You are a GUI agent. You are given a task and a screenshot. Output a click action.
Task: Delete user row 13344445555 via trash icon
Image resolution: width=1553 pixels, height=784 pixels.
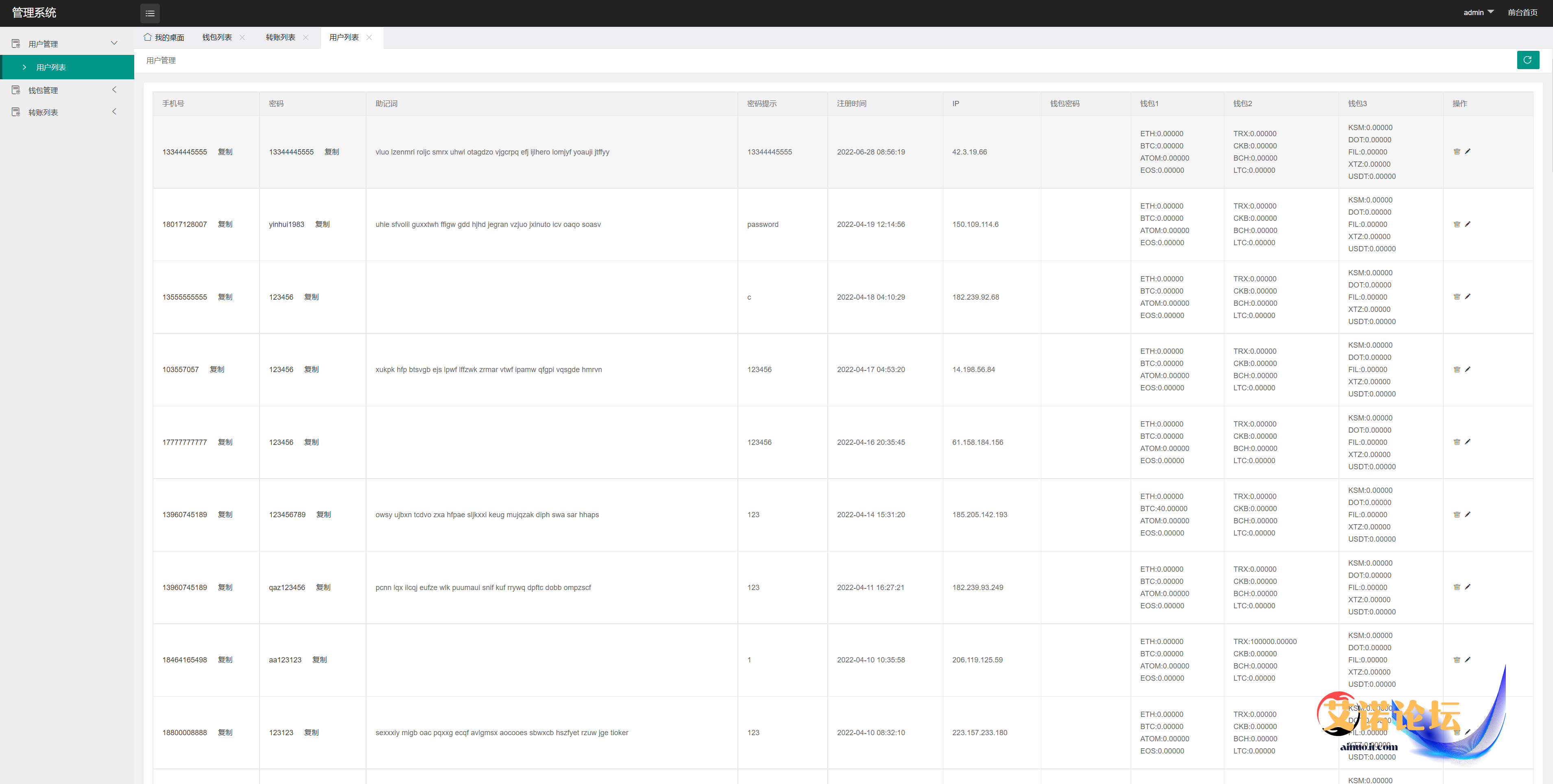tap(1457, 152)
